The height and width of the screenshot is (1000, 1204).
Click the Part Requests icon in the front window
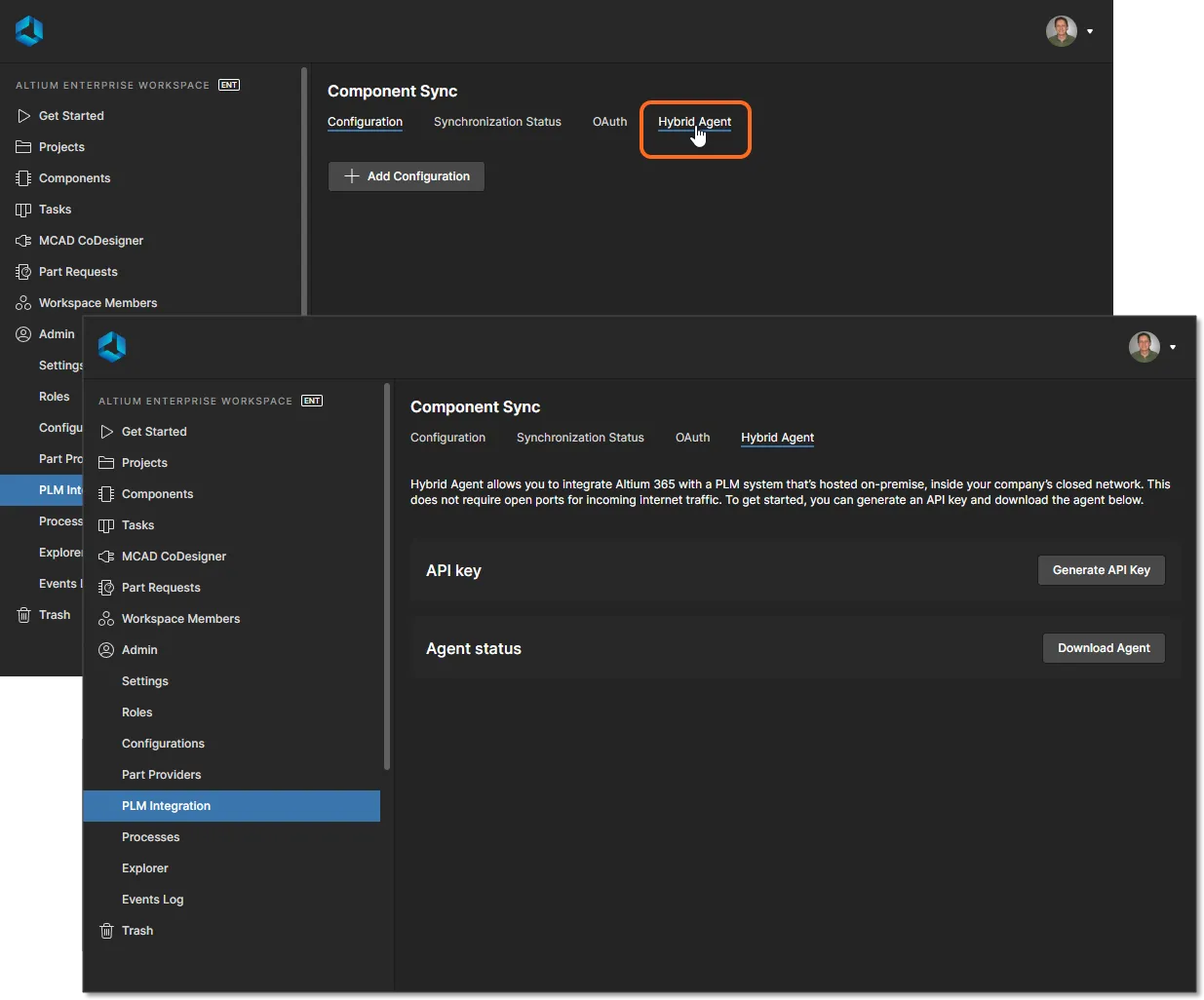coord(106,588)
